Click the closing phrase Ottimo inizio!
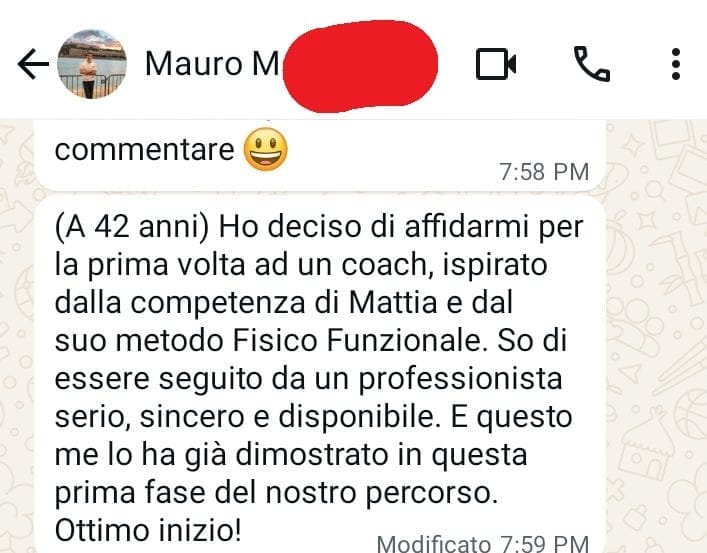This screenshot has height=553, width=707. pos(148,530)
